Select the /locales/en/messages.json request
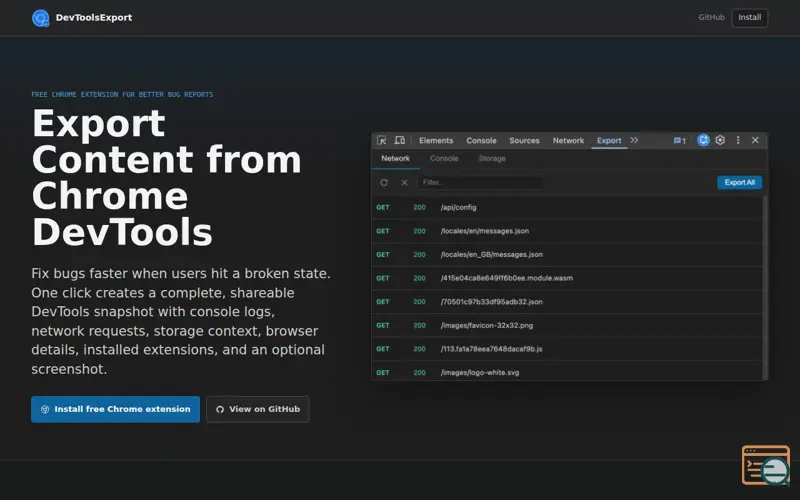 pyautogui.click(x=567, y=231)
